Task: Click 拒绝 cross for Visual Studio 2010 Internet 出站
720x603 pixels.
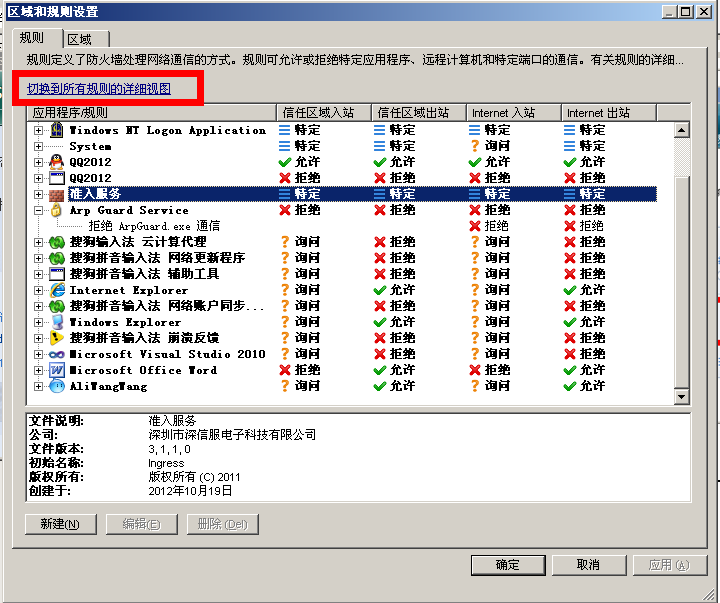Action: tap(570, 354)
